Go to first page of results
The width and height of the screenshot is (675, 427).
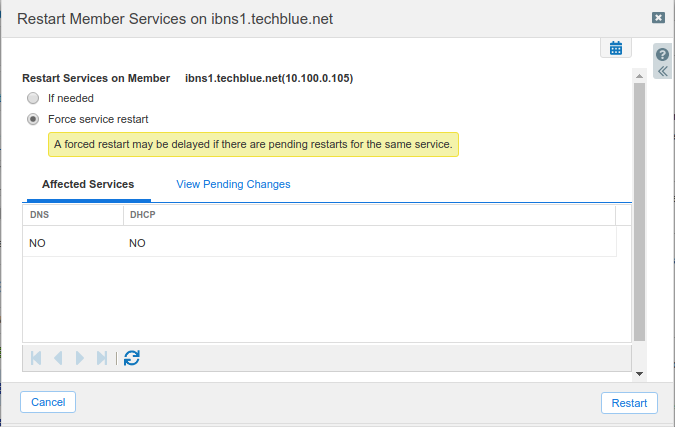point(37,358)
